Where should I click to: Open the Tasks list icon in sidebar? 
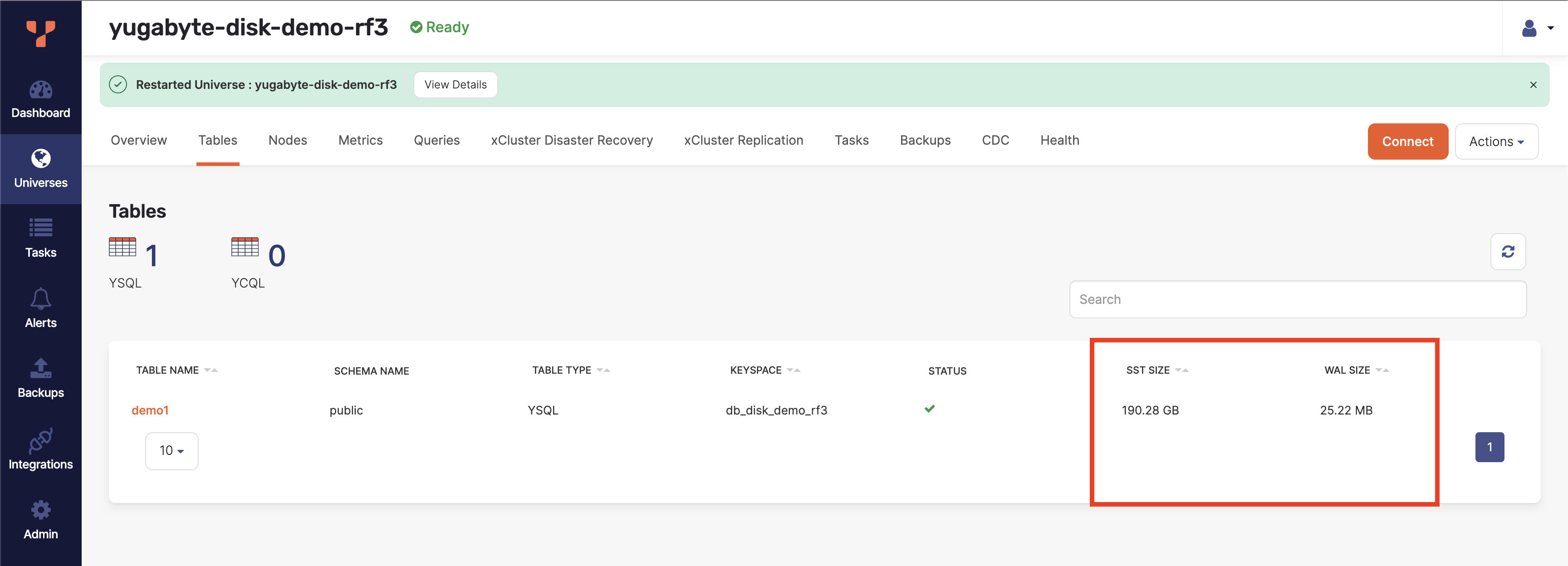pyautogui.click(x=40, y=229)
